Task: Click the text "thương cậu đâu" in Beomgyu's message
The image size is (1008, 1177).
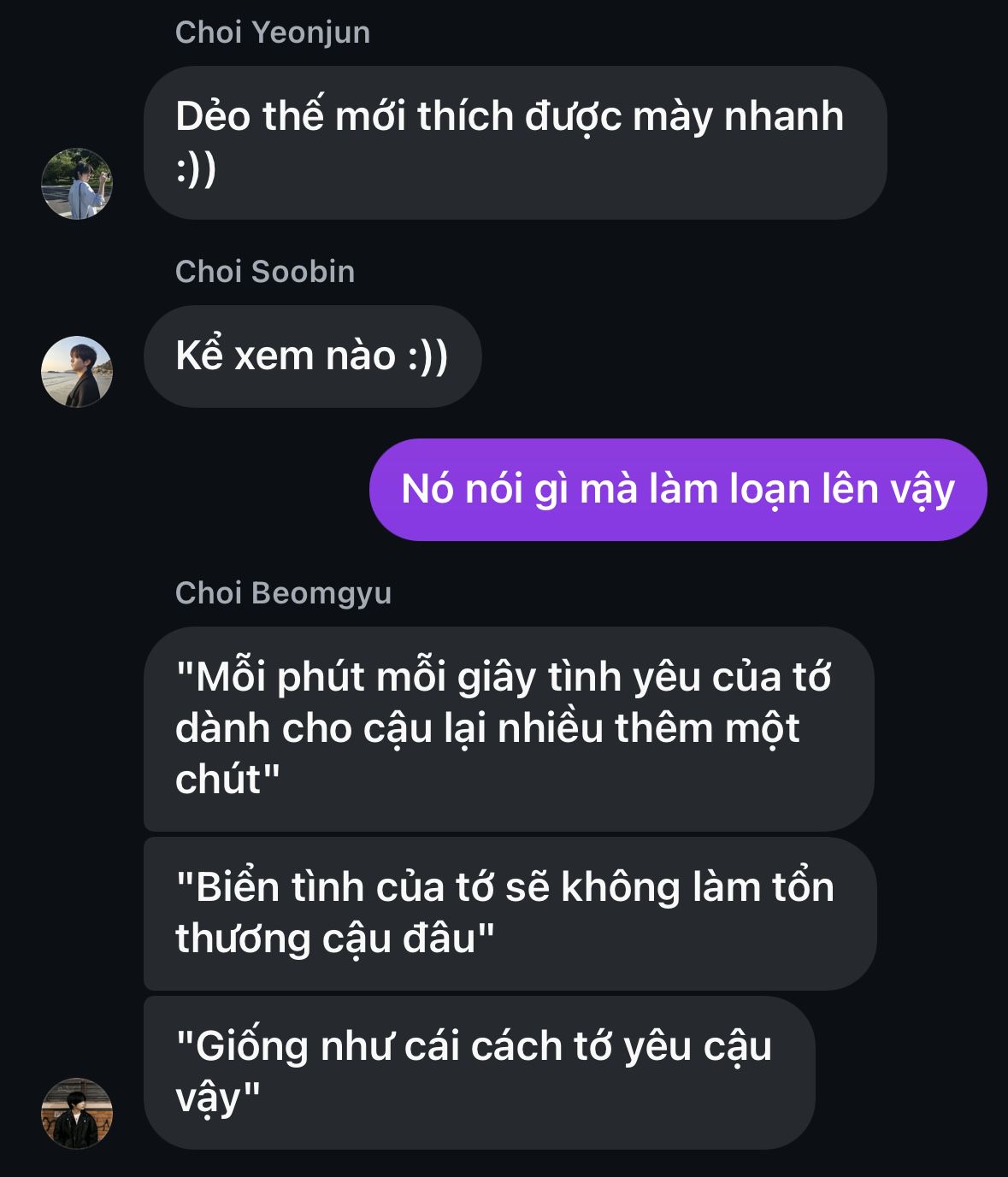Action: (325, 939)
